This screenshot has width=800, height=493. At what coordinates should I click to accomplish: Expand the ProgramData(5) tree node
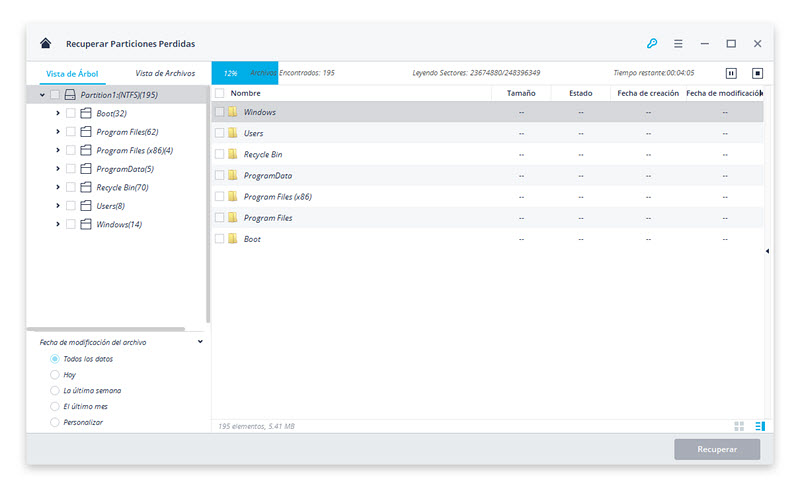[58, 168]
